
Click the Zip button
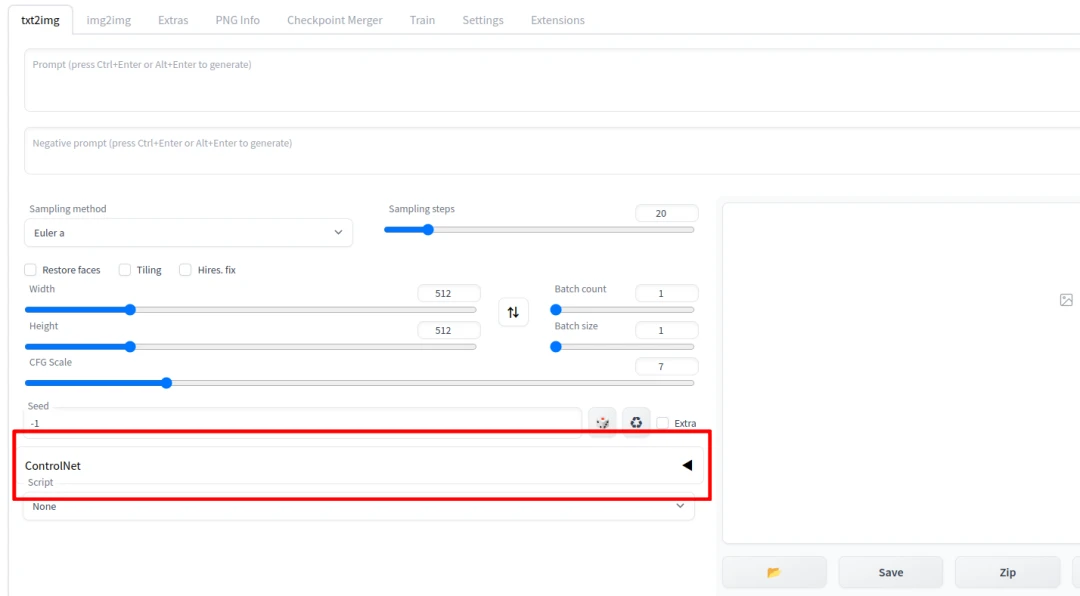click(x=1007, y=572)
